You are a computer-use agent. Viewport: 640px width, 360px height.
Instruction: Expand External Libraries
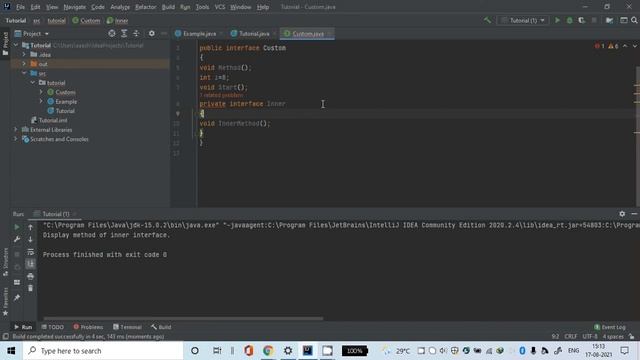click(16, 129)
